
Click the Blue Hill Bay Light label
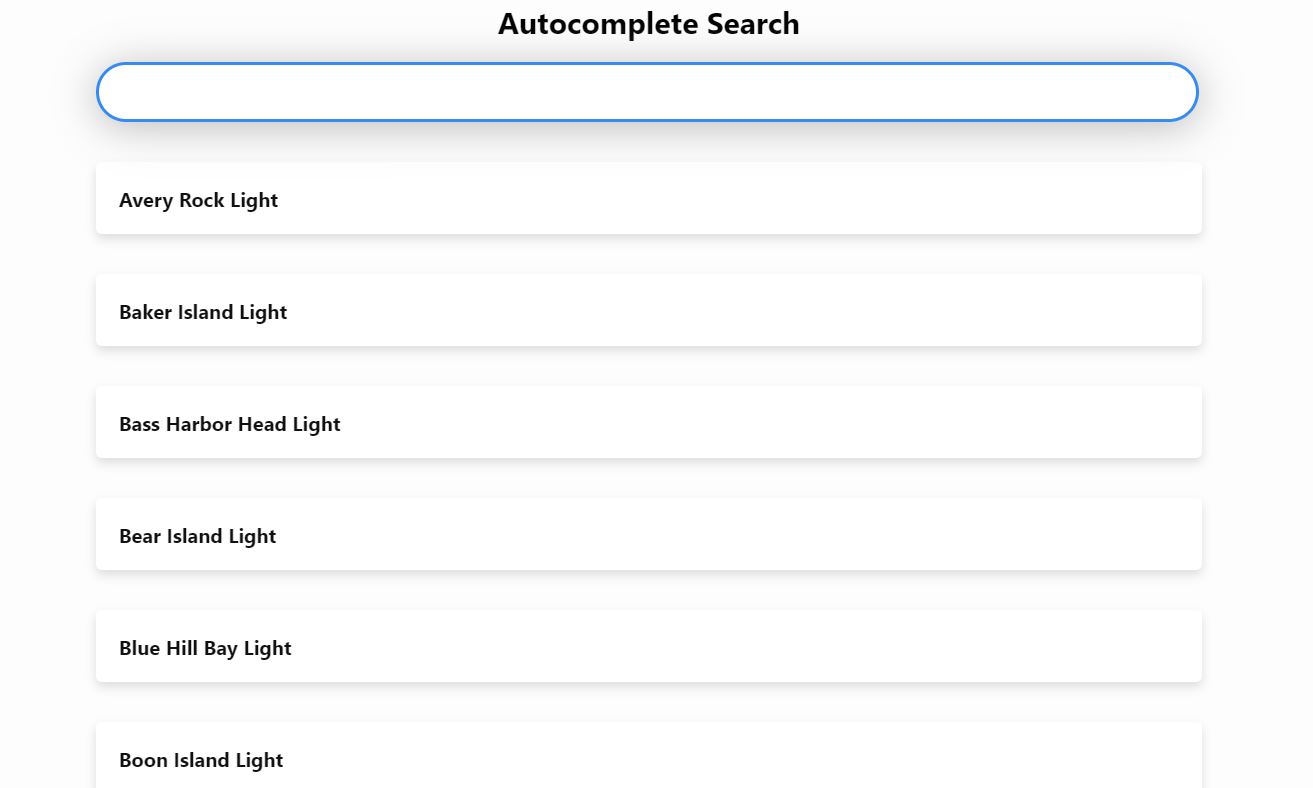pyautogui.click(x=205, y=648)
